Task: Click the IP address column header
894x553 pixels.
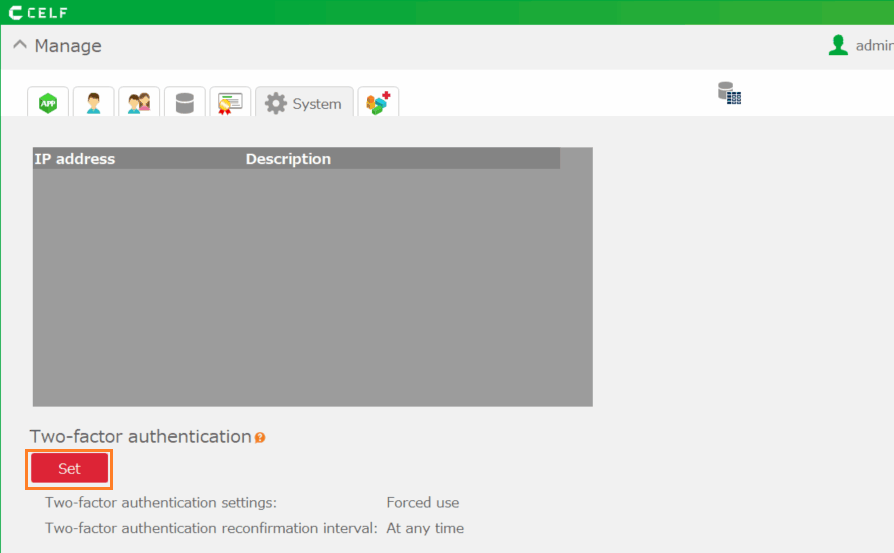Action: (75, 159)
